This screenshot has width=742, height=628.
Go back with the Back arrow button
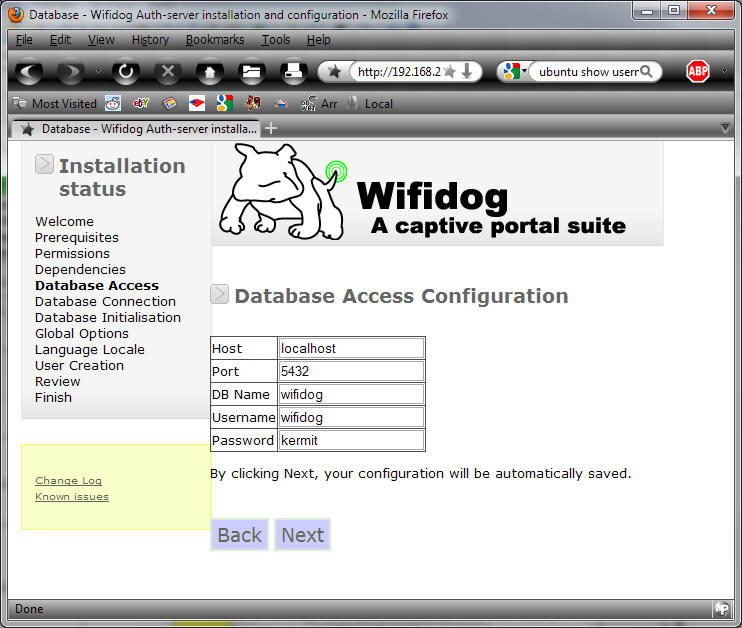29,72
